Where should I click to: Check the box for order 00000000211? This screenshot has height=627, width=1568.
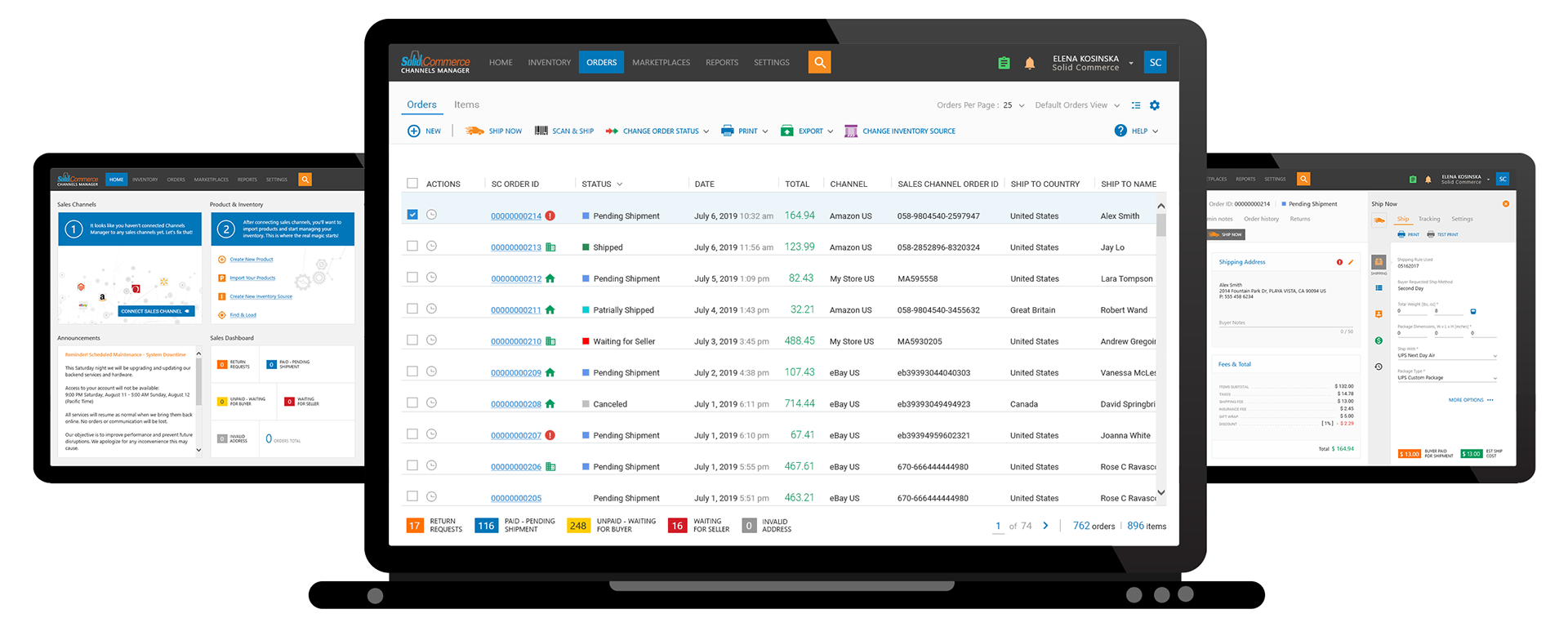tap(412, 309)
